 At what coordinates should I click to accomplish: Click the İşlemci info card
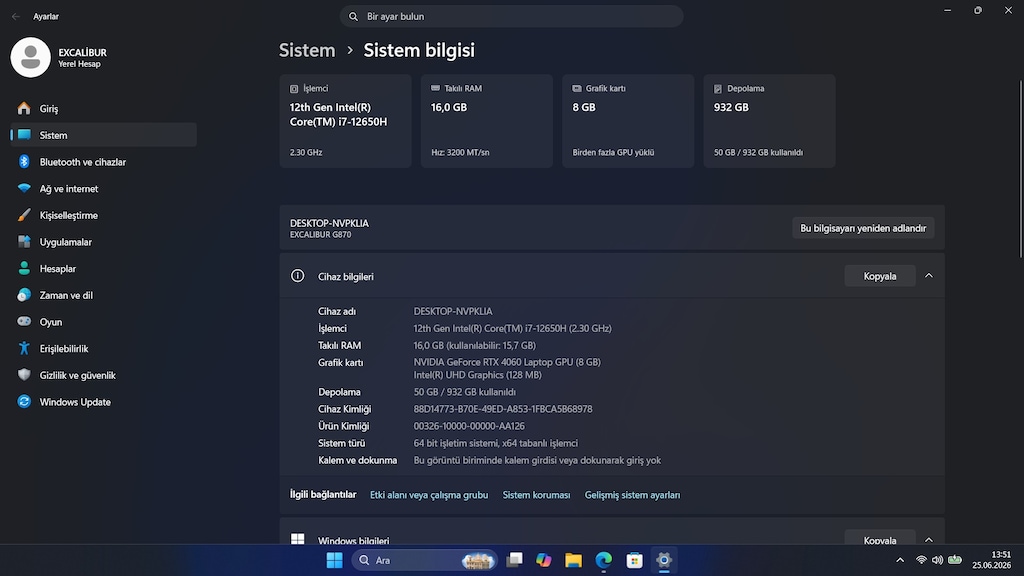coord(345,121)
